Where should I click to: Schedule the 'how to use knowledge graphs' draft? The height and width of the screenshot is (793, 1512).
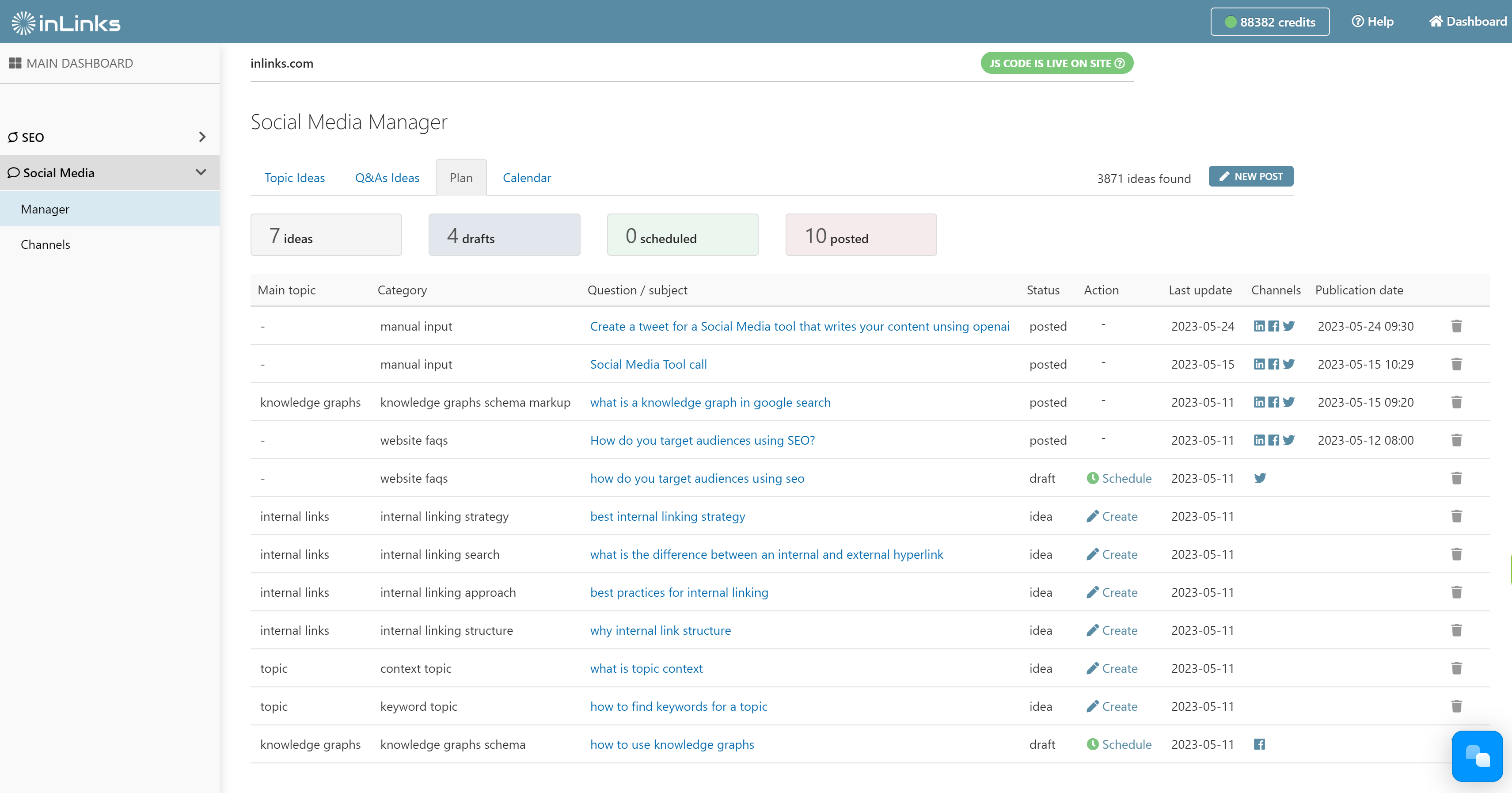pyautogui.click(x=1119, y=744)
